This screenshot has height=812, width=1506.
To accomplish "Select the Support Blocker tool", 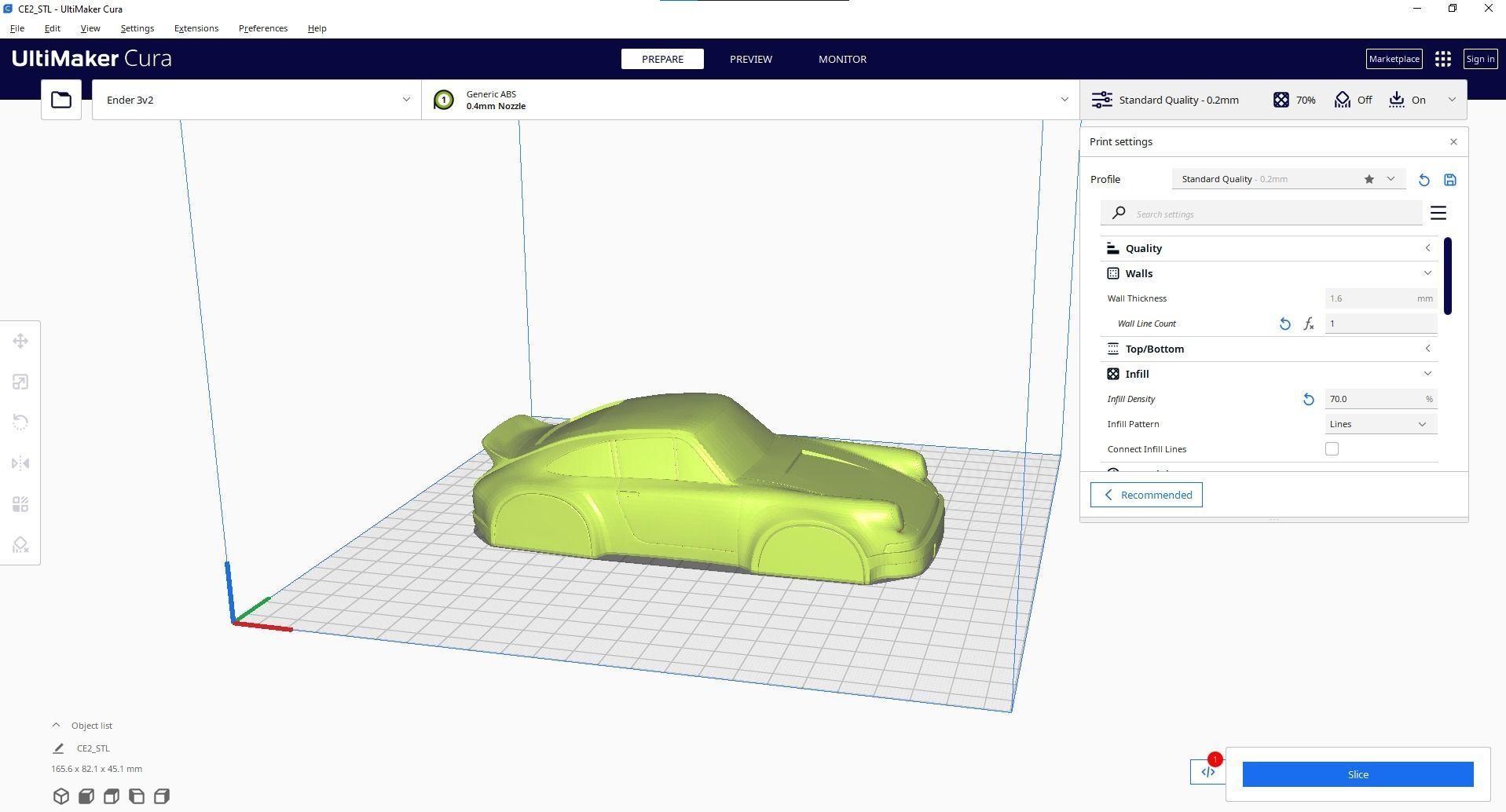I will (x=20, y=545).
